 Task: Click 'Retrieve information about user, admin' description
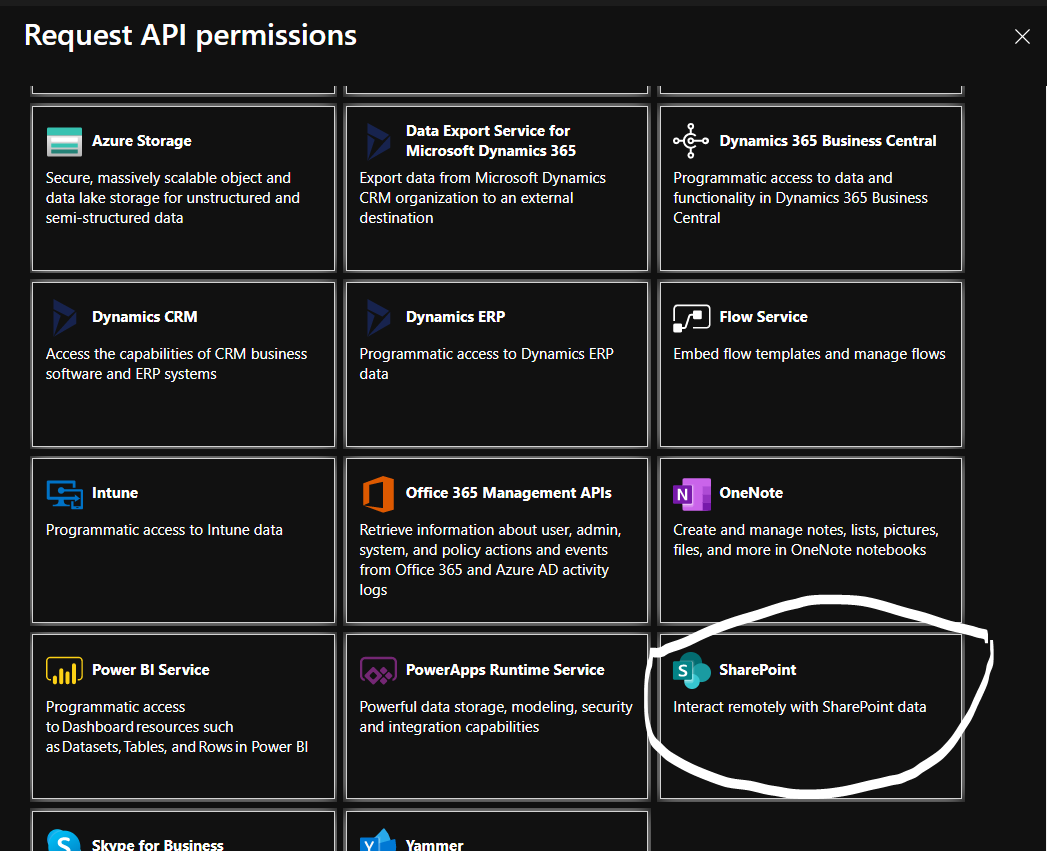pos(490,560)
